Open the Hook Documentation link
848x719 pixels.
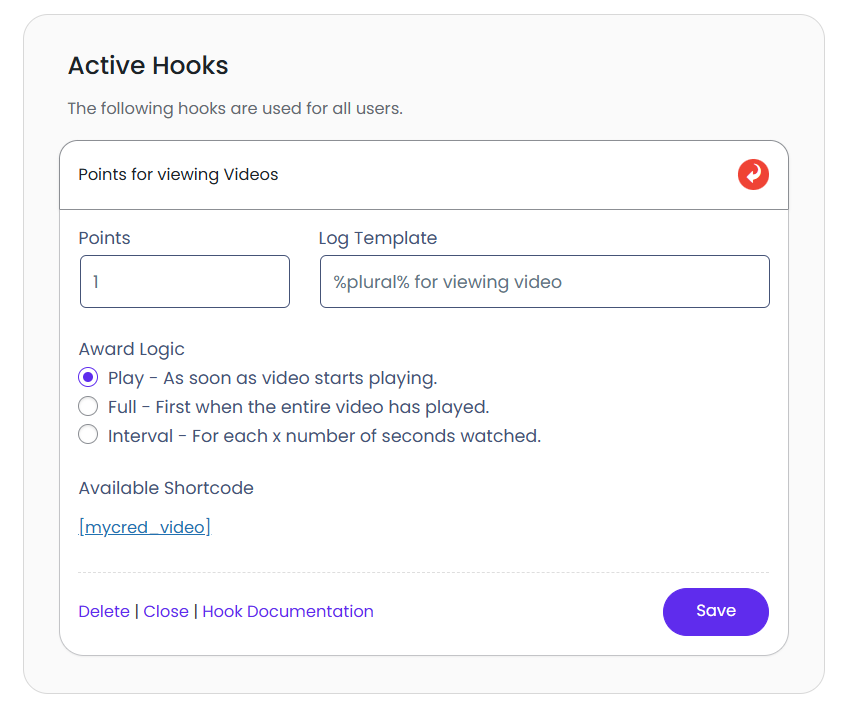288,611
